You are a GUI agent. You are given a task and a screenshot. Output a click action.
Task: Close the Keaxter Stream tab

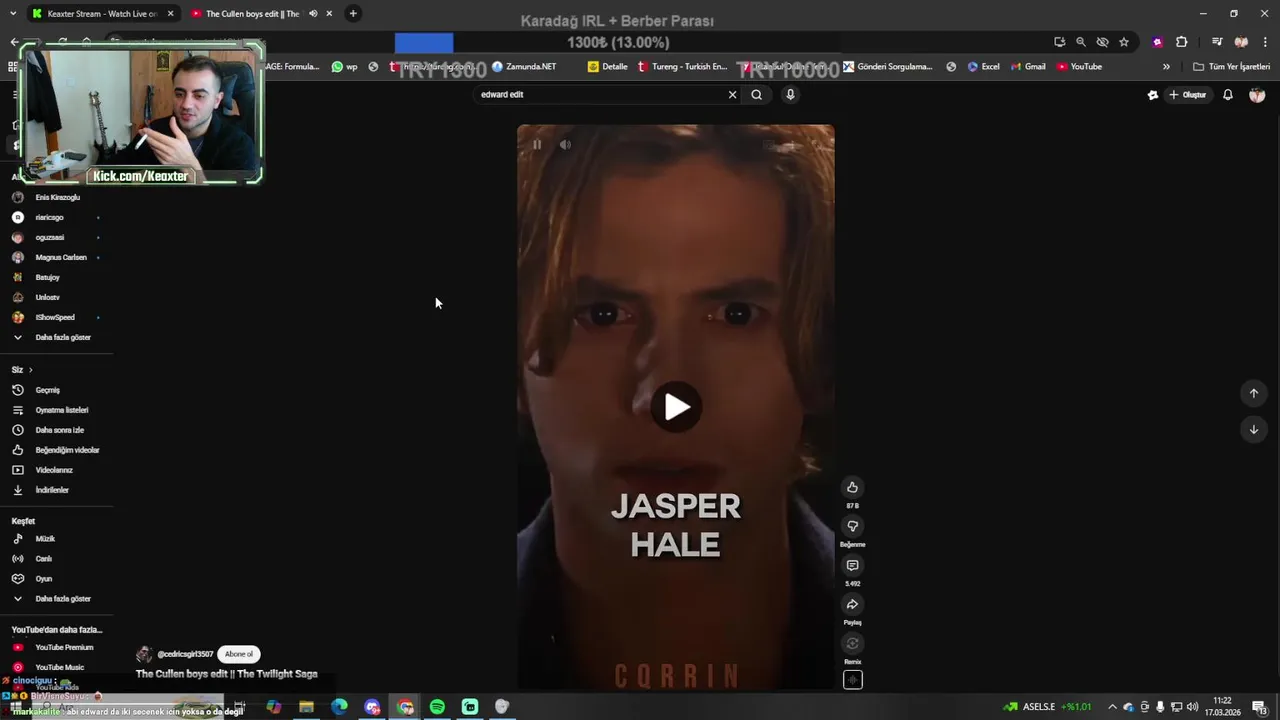(x=170, y=14)
